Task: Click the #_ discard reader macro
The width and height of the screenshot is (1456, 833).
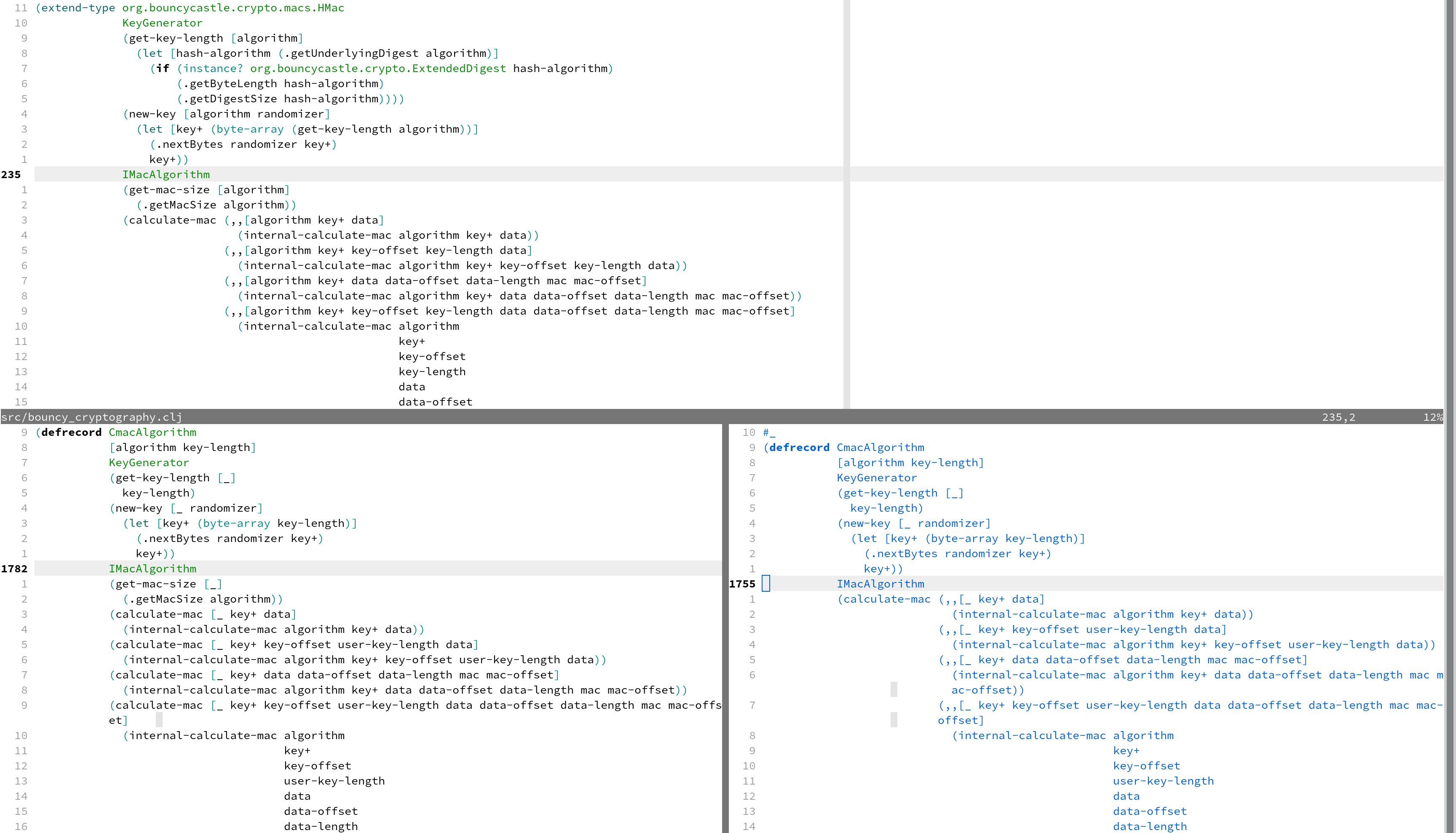Action: (x=769, y=433)
